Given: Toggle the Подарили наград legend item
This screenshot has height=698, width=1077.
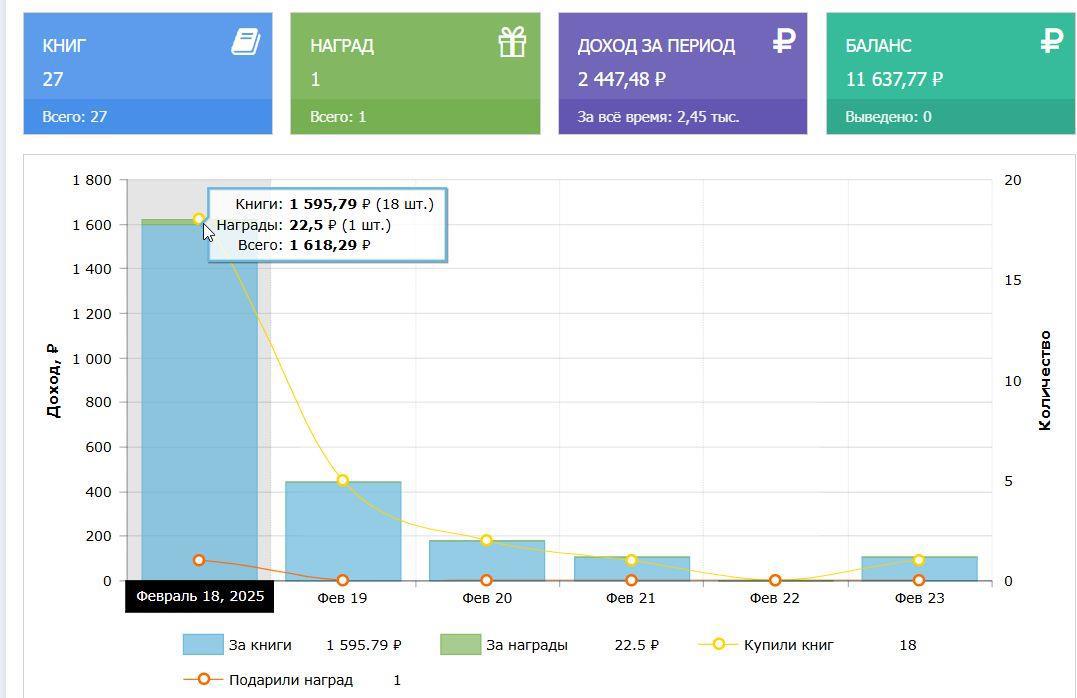Looking at the screenshot, I should coord(290,680).
